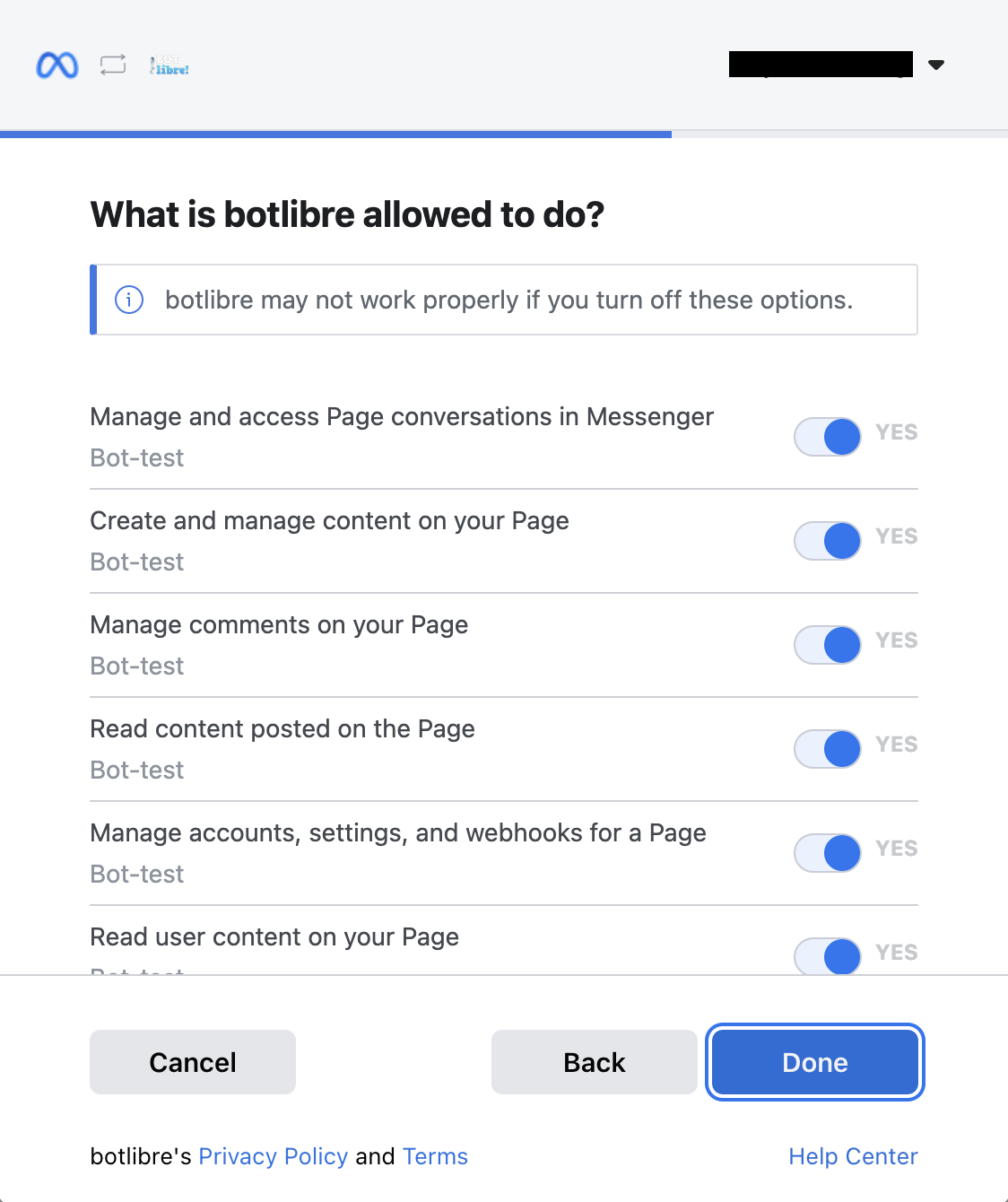The width and height of the screenshot is (1008, 1202).
Task: Go back with the Back button
Action: (x=595, y=1062)
